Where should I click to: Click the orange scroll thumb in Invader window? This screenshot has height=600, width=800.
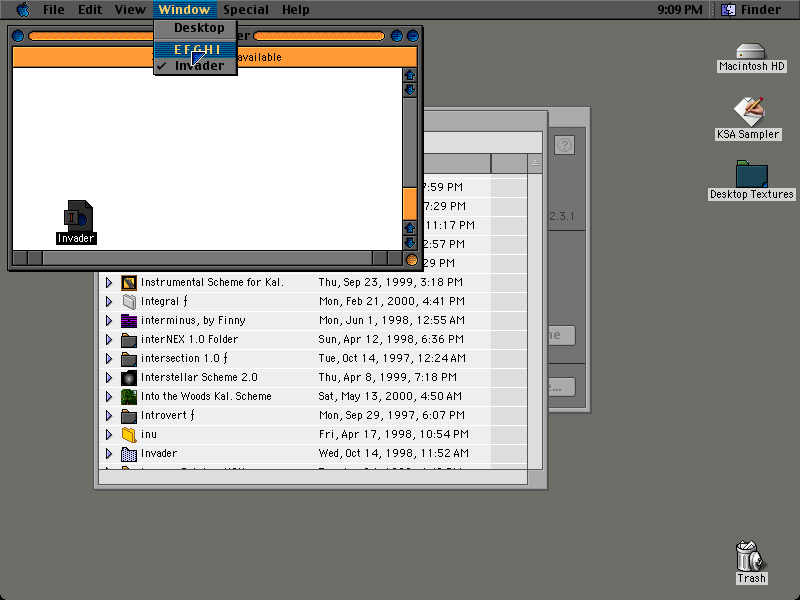[x=410, y=204]
